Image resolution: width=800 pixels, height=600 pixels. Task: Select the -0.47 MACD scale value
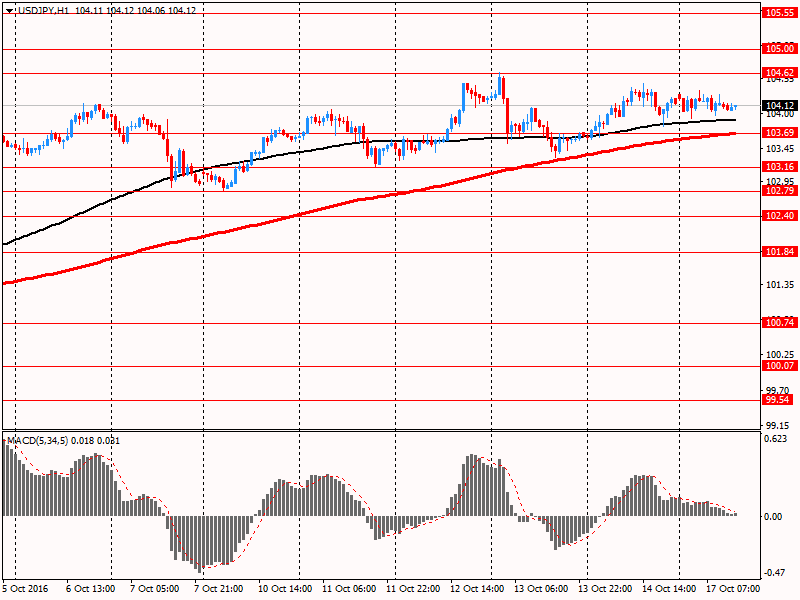774,573
